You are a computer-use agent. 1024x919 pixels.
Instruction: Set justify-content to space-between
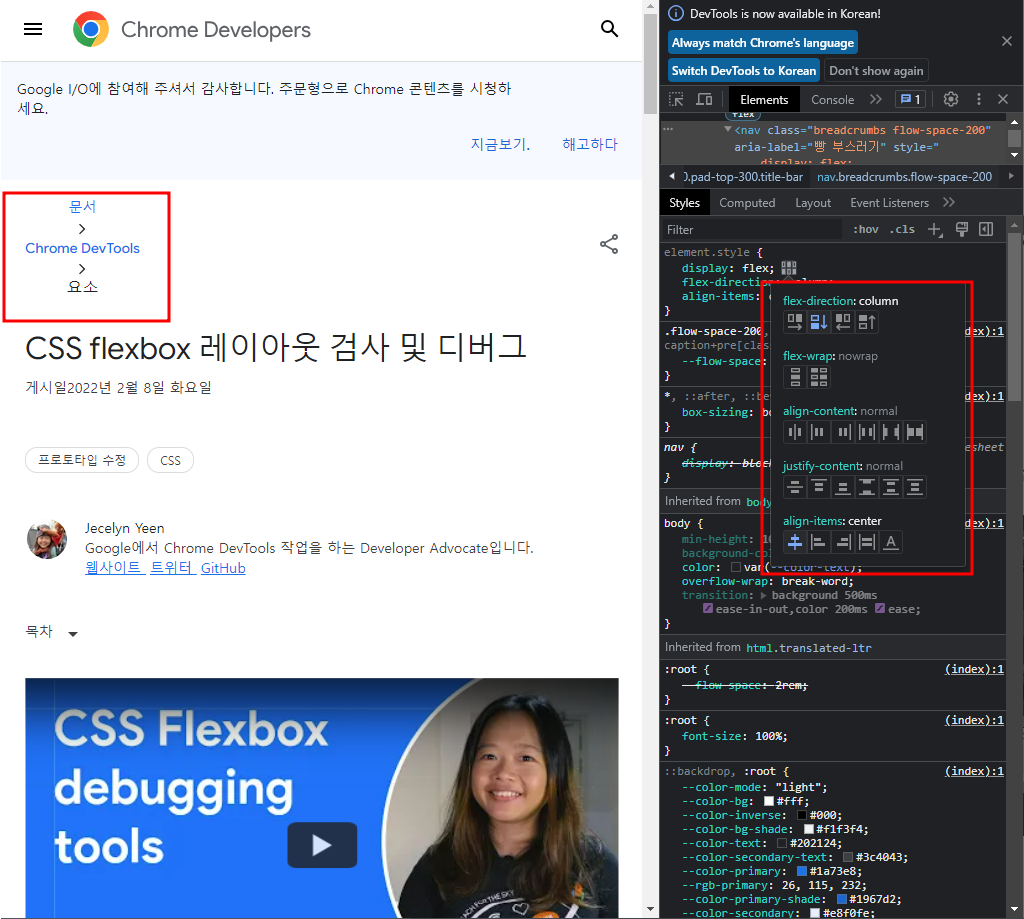[x=867, y=487]
